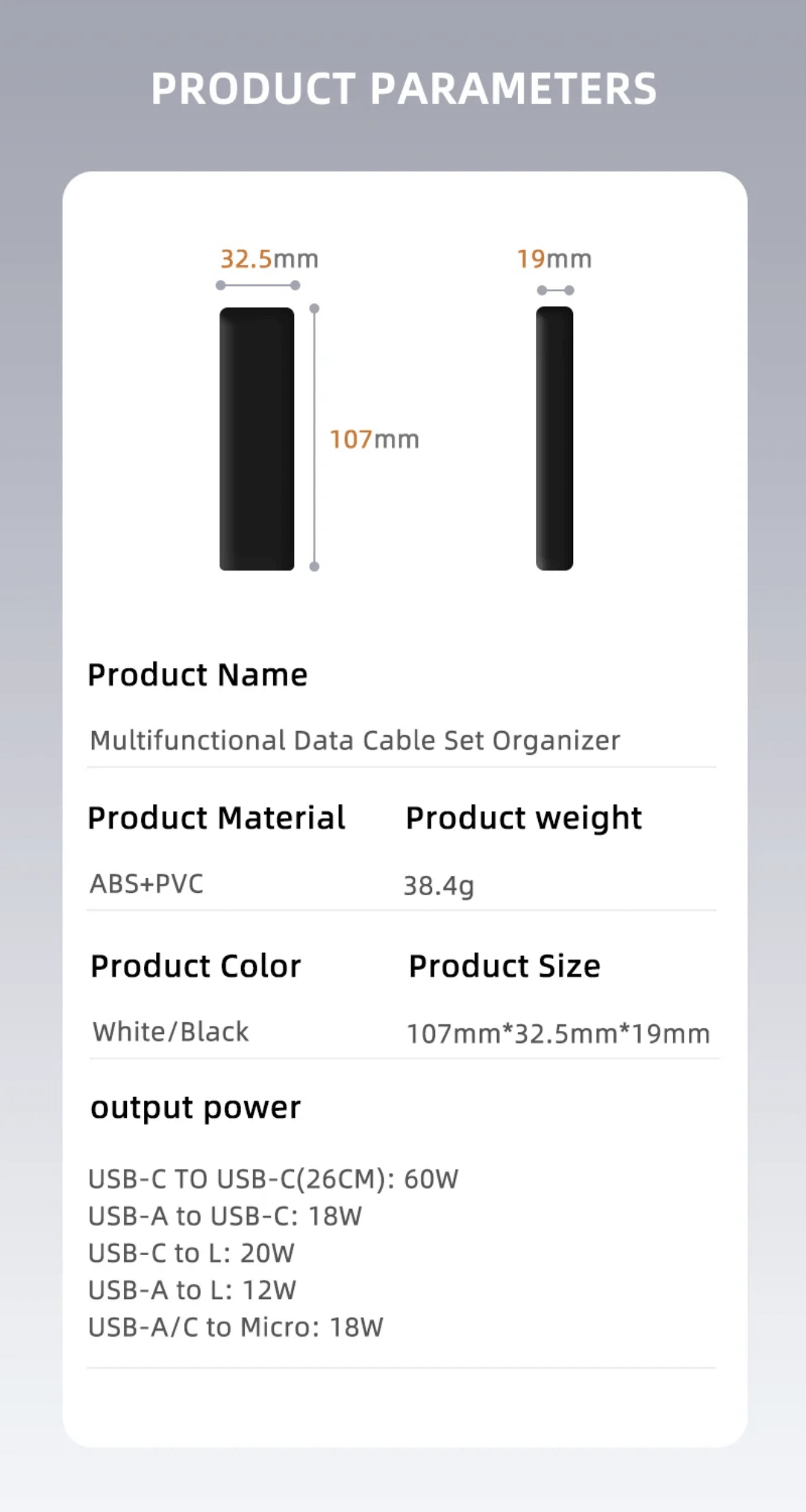Click the 32.5mm width label
The height and width of the screenshot is (1512, 806).
pos(269,259)
